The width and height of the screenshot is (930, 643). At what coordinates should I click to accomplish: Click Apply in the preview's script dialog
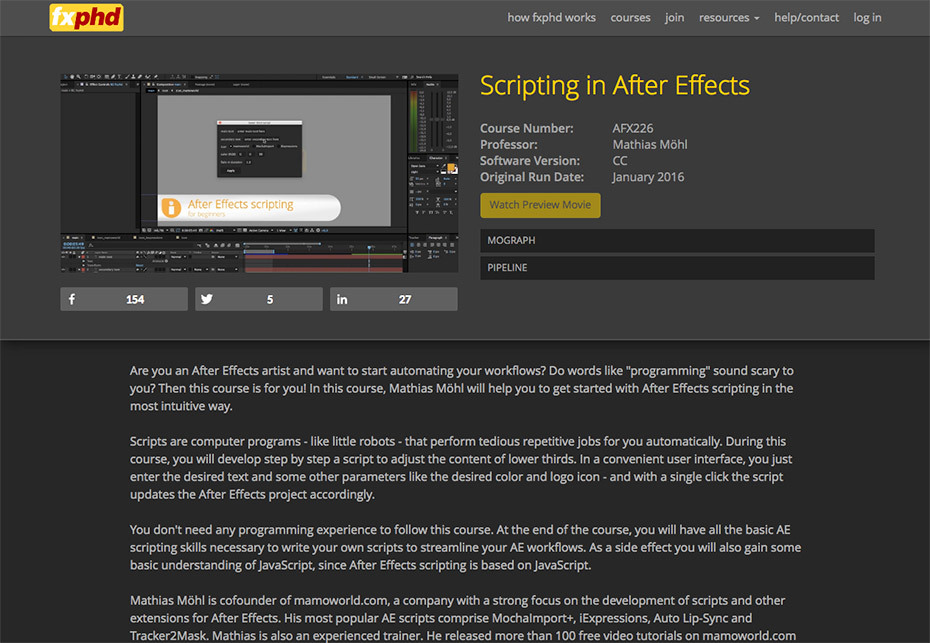(231, 170)
